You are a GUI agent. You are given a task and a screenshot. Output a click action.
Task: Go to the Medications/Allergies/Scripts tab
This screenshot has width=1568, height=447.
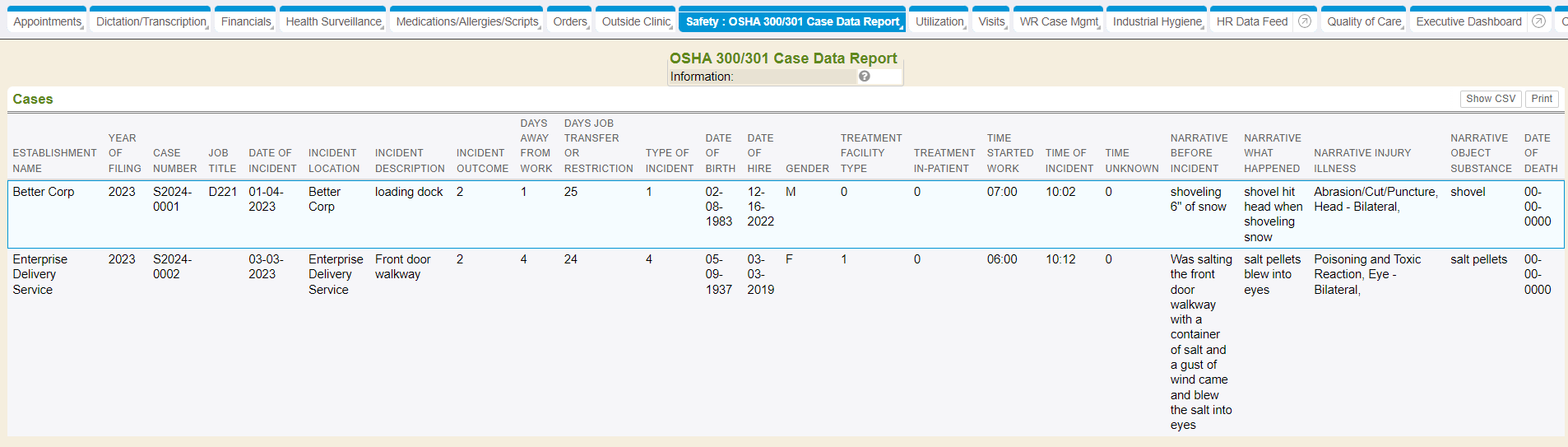coord(466,21)
